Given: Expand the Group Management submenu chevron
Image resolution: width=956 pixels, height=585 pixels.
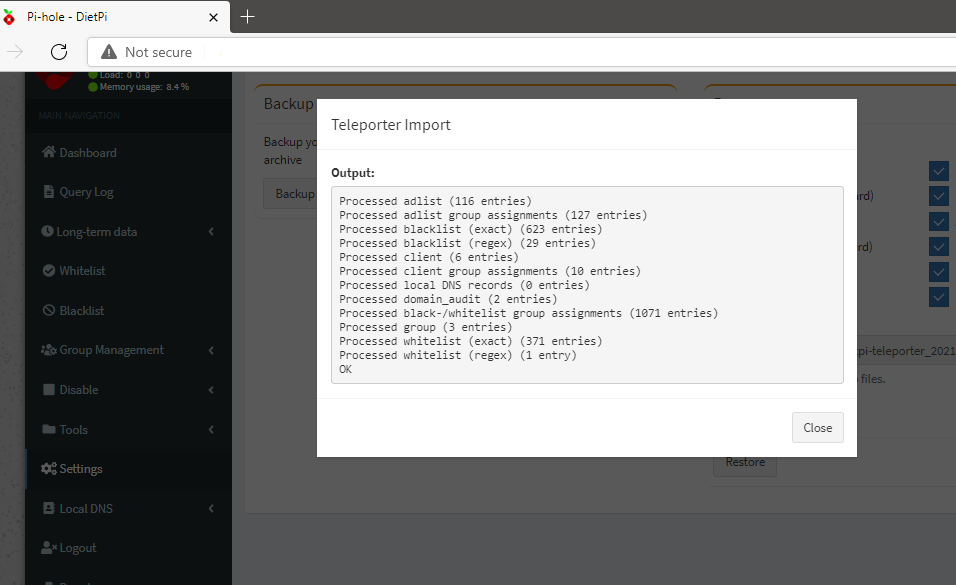Looking at the screenshot, I should pyautogui.click(x=211, y=350).
